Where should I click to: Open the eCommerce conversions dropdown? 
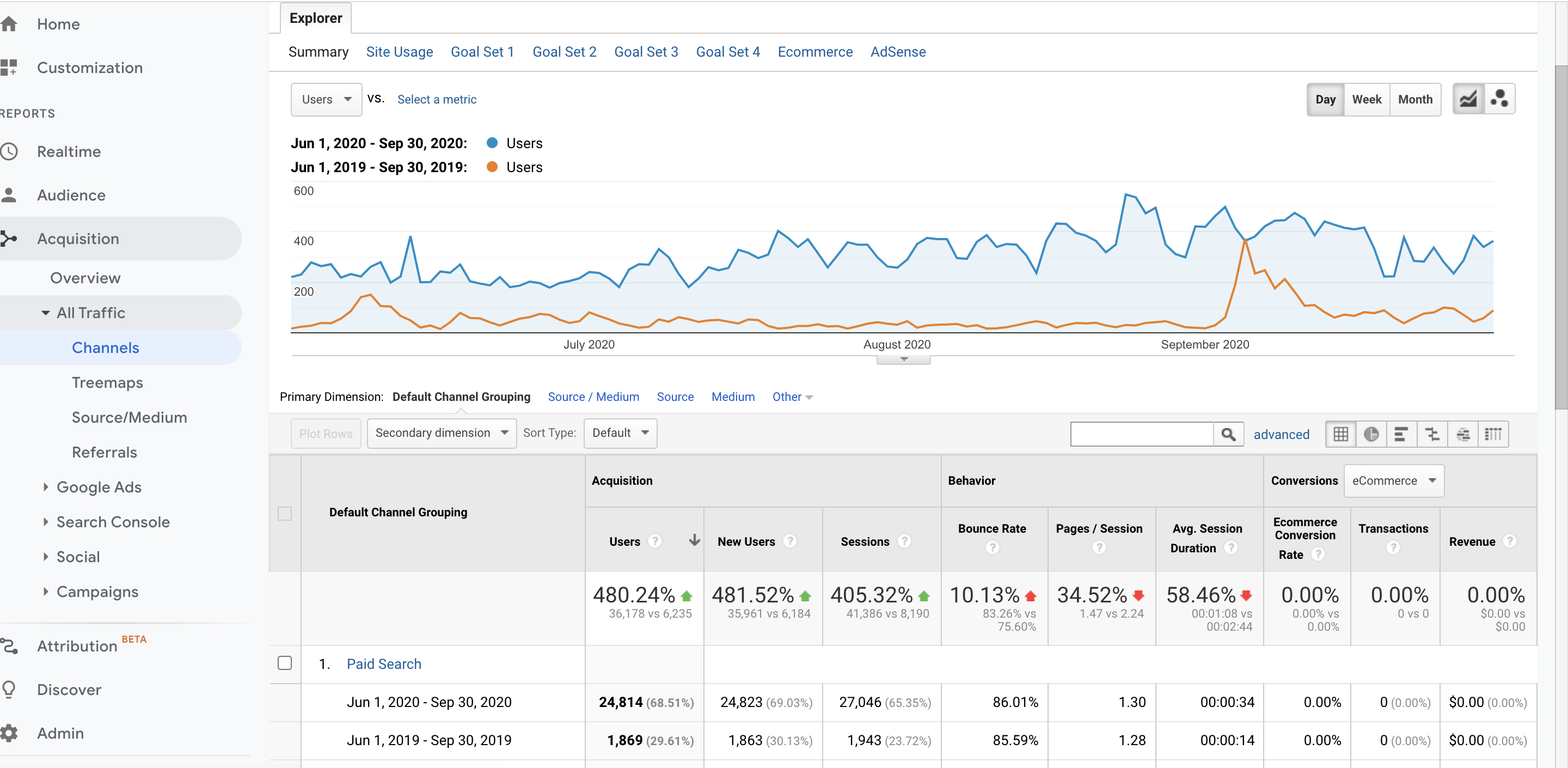pyautogui.click(x=1393, y=480)
